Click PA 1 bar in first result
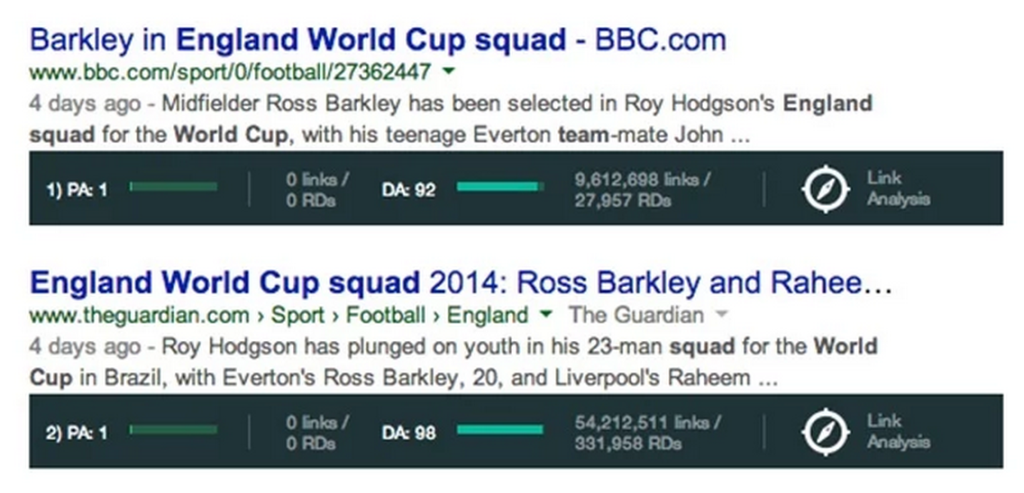 pos(173,187)
